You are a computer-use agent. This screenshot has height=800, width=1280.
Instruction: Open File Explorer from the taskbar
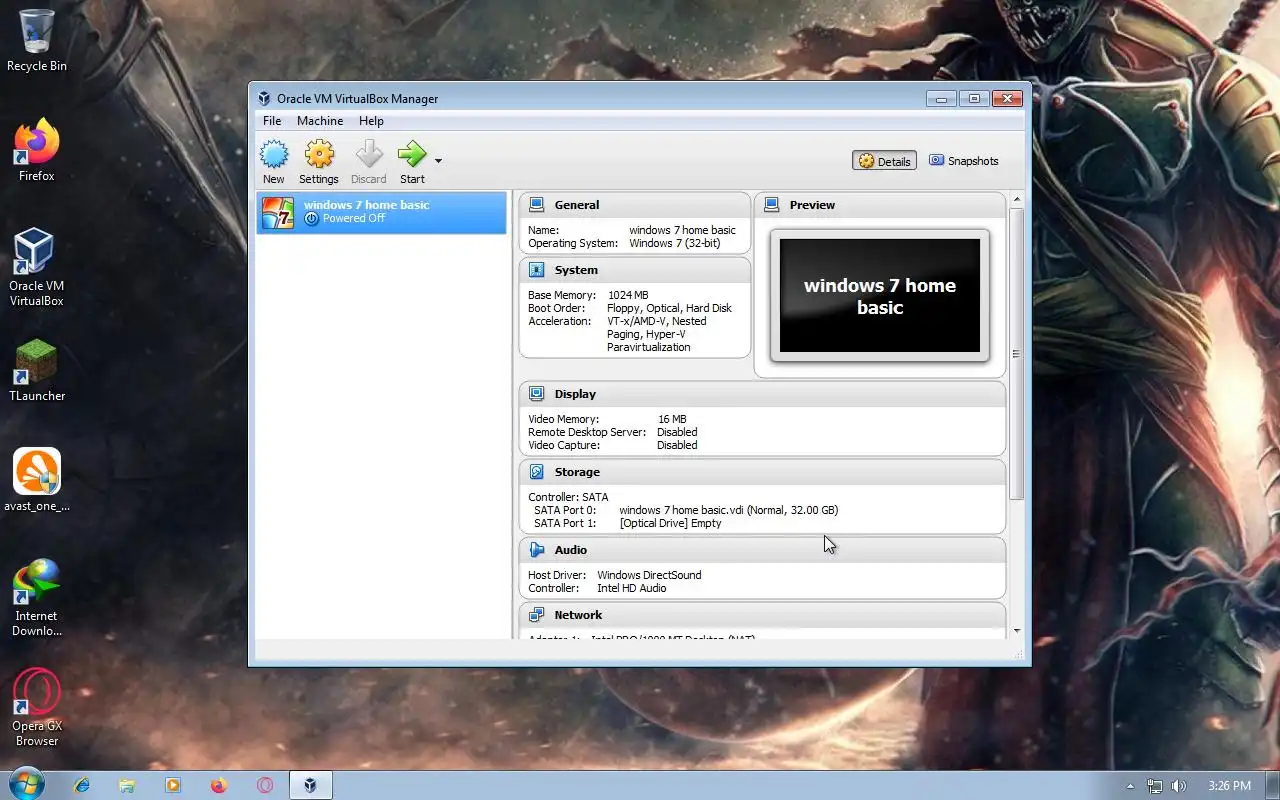coord(127,785)
